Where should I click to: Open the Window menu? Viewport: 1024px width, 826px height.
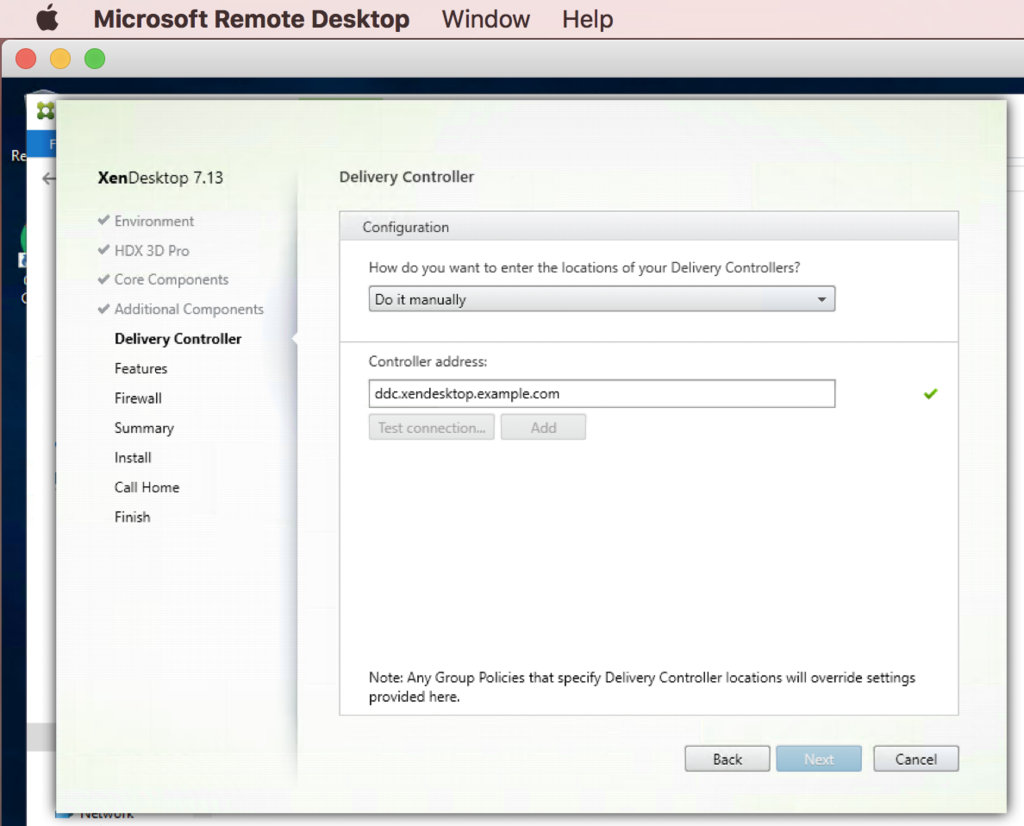pyautogui.click(x=486, y=19)
